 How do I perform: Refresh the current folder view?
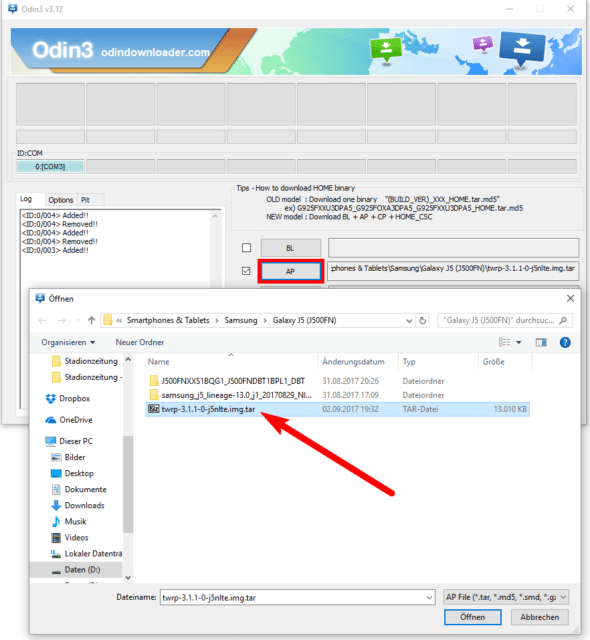point(423,321)
